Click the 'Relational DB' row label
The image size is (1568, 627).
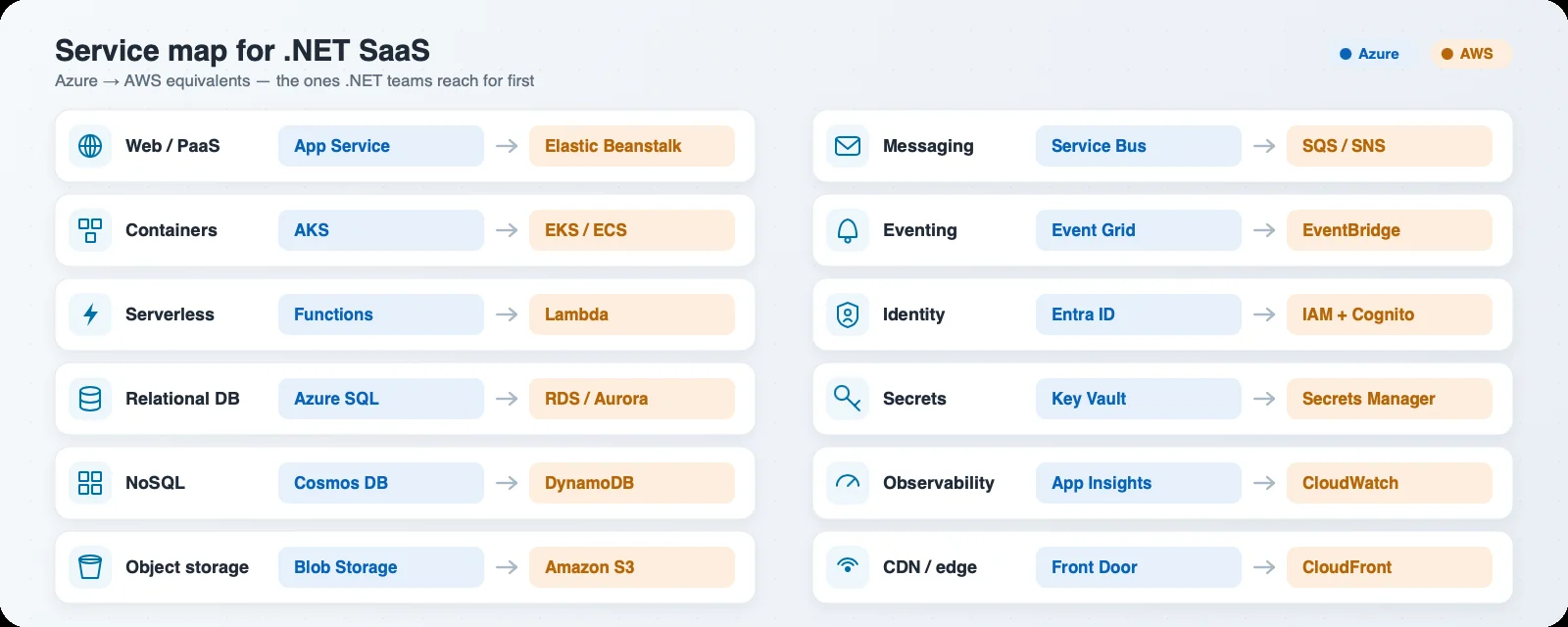182,399
